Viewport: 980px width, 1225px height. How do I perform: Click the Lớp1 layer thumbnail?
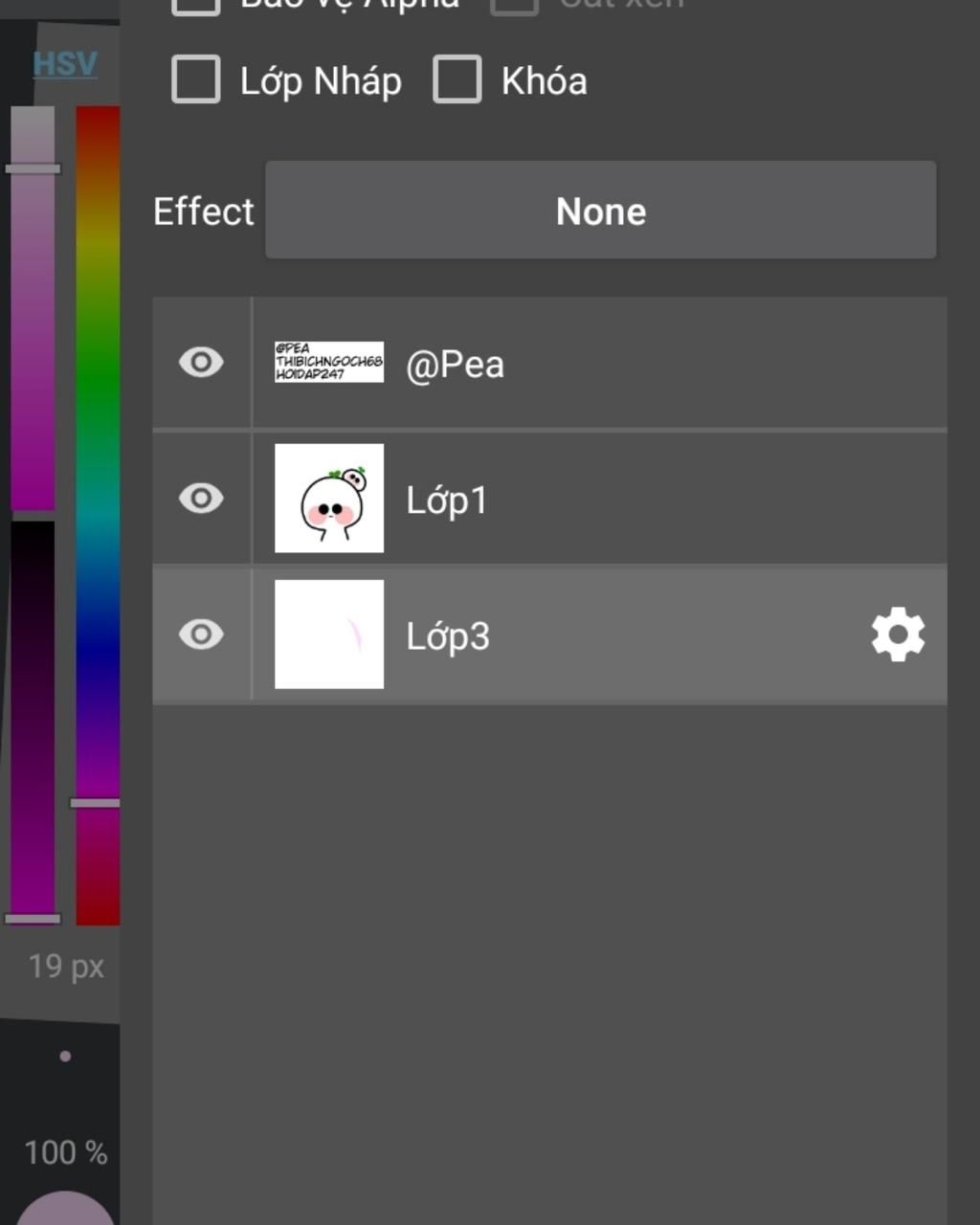click(329, 499)
